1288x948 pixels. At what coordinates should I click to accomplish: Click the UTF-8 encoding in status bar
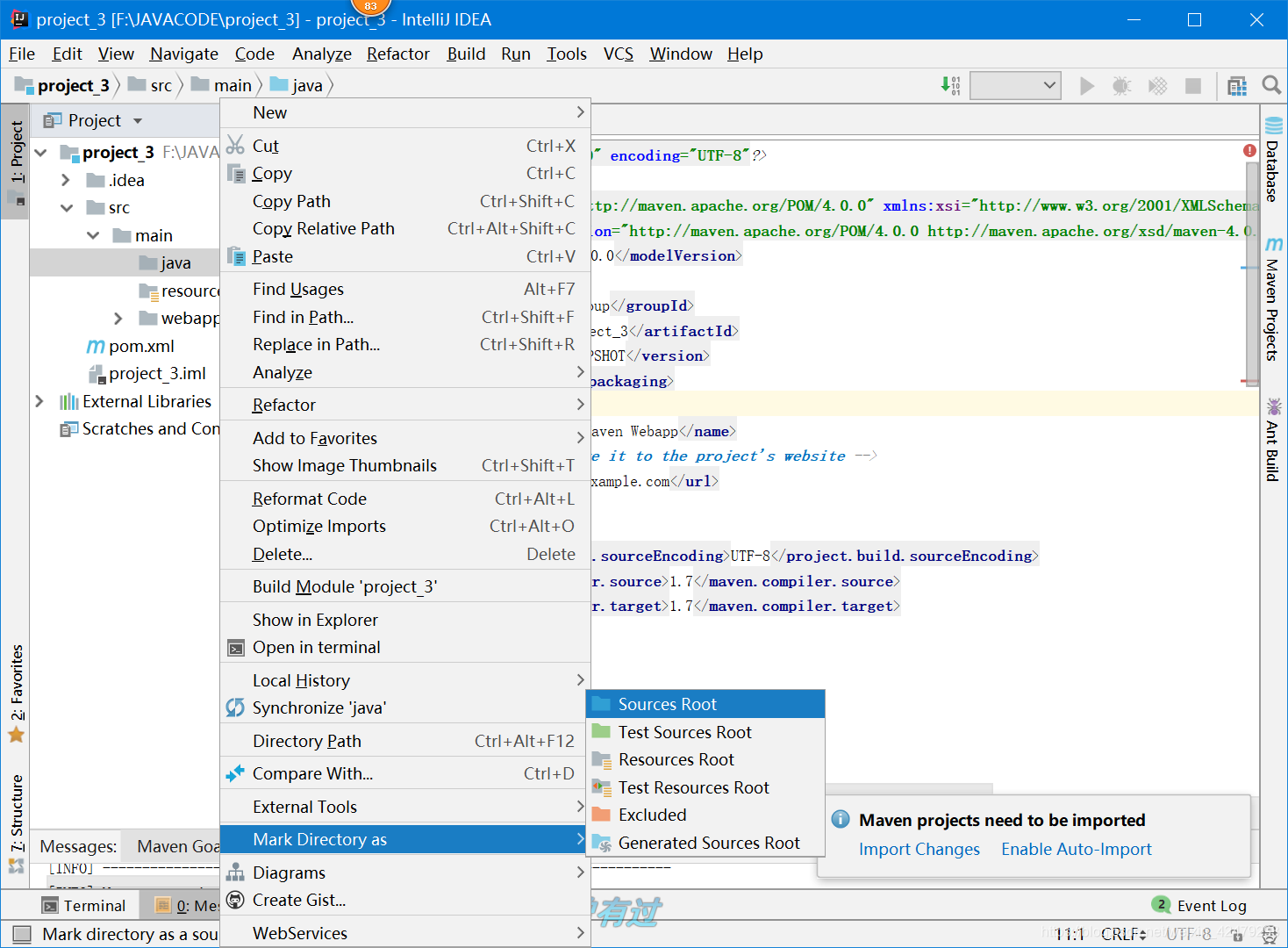(1190, 934)
